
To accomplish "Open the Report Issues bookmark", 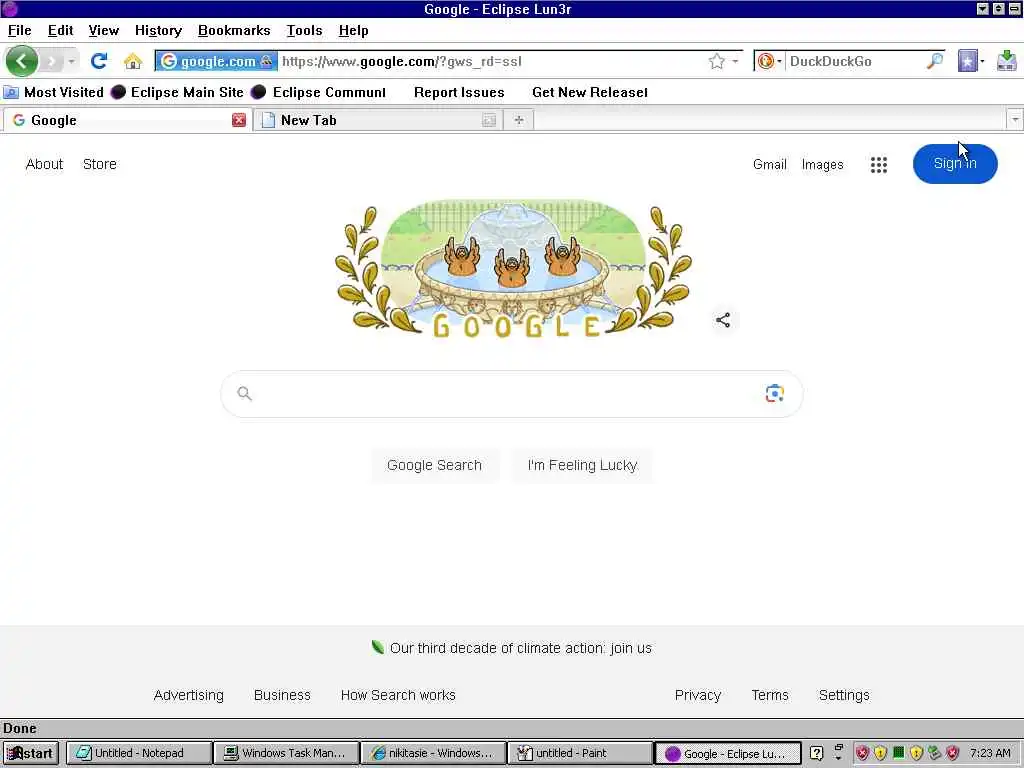I will pyautogui.click(x=459, y=92).
